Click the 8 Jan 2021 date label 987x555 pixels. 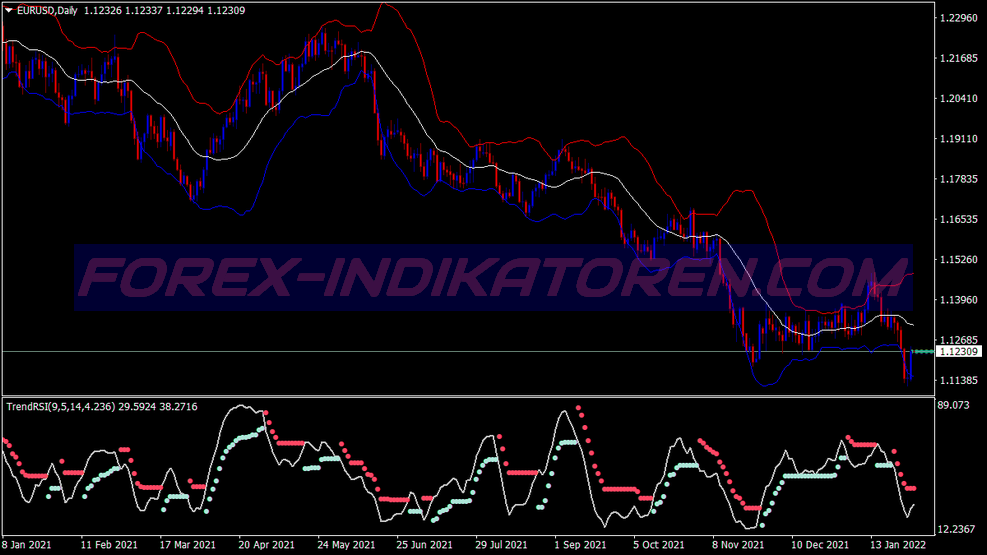26,545
